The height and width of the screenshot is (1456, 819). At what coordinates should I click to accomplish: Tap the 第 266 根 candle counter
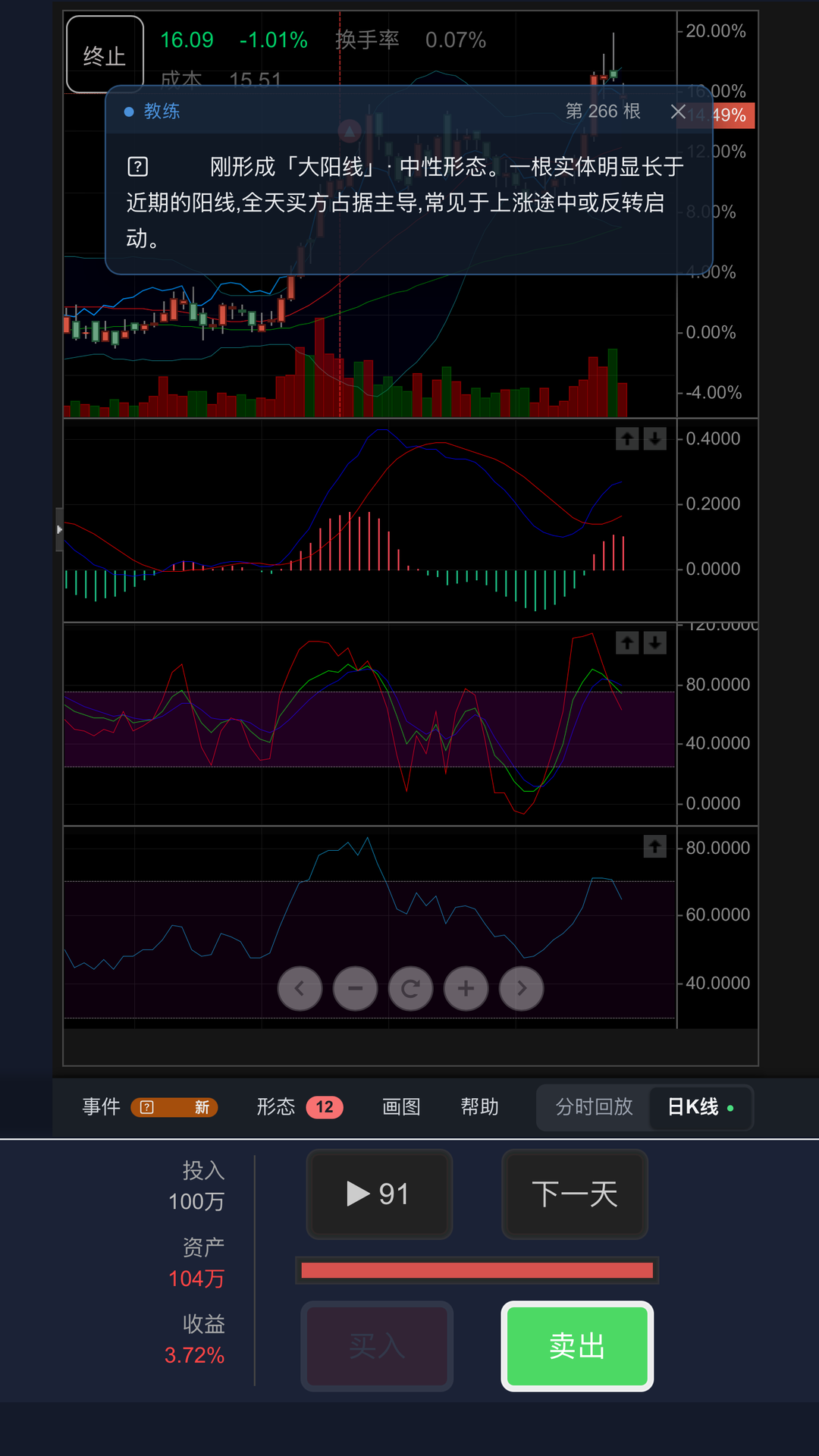[x=603, y=111]
